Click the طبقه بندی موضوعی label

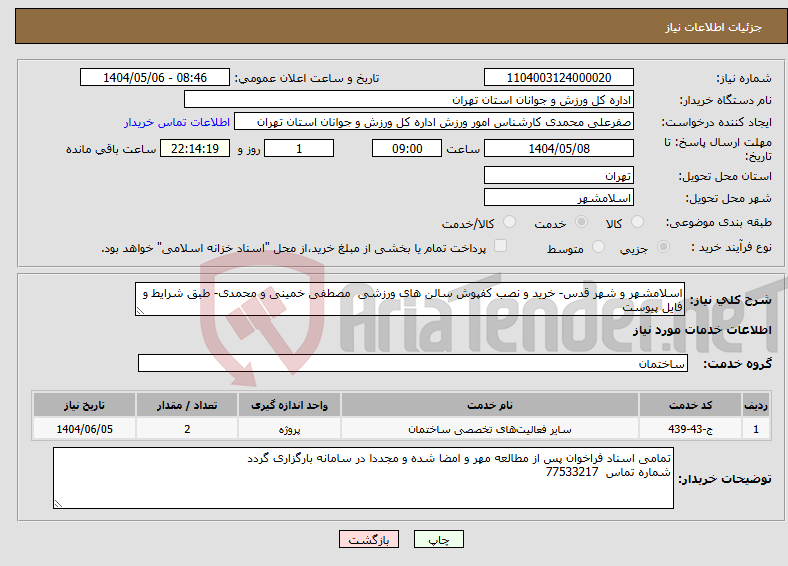pos(719,222)
